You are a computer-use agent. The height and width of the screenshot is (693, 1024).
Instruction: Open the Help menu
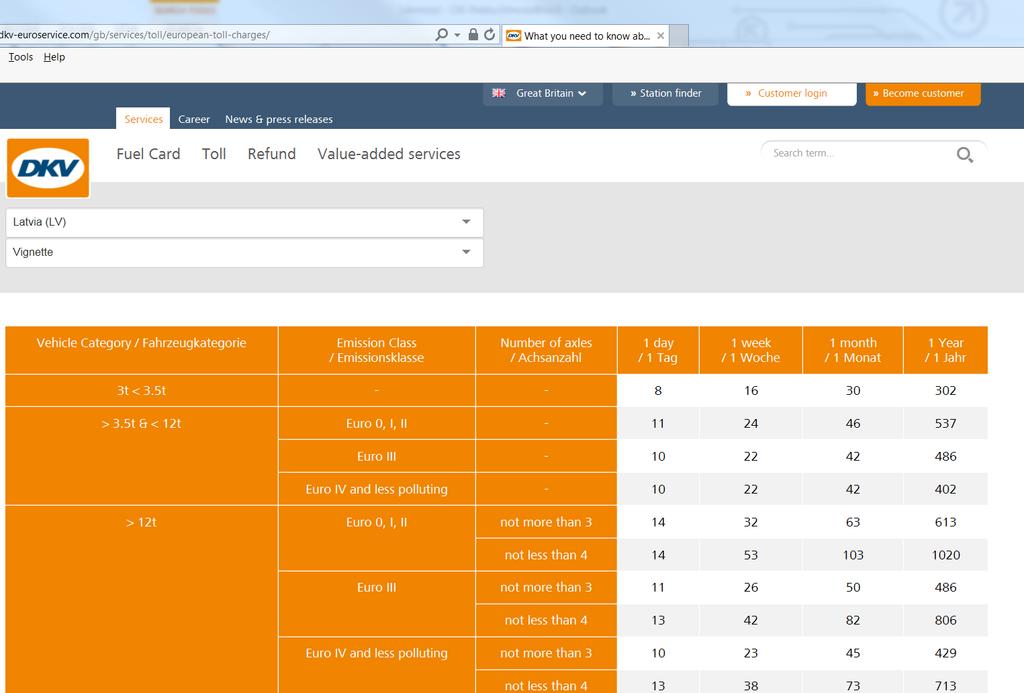[x=54, y=57]
